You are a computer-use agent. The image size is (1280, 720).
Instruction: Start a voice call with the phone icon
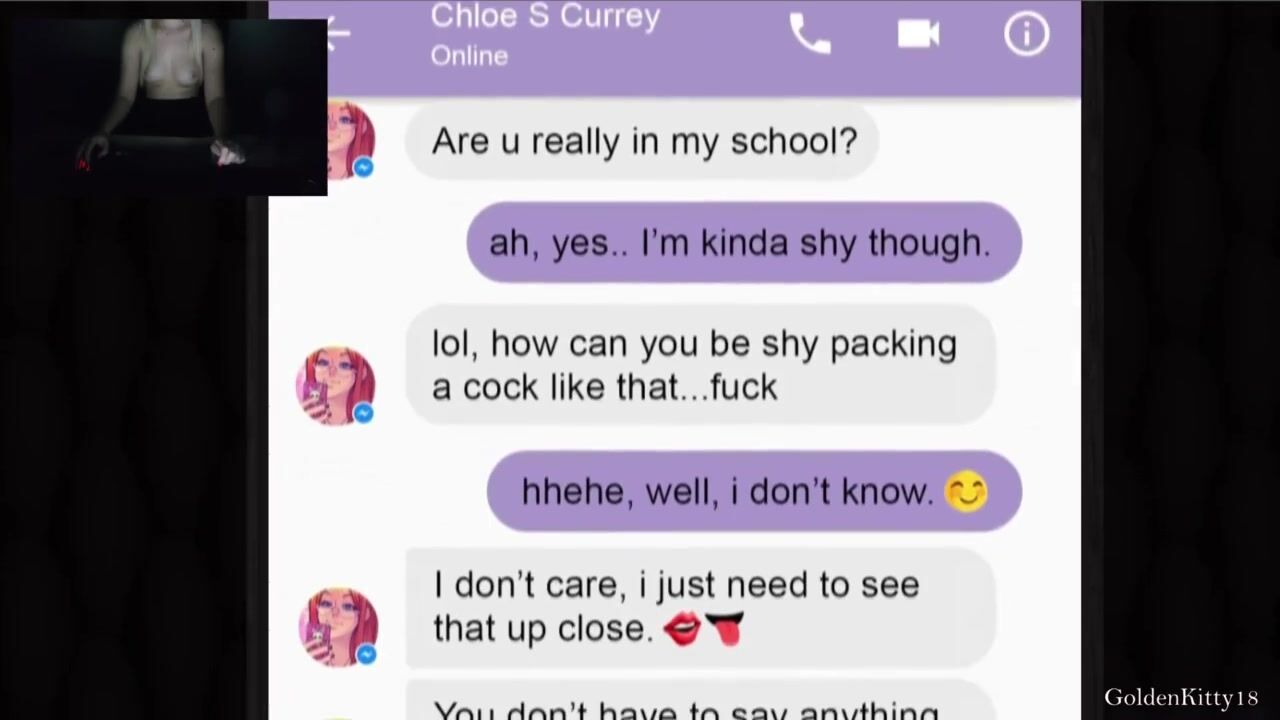click(809, 34)
